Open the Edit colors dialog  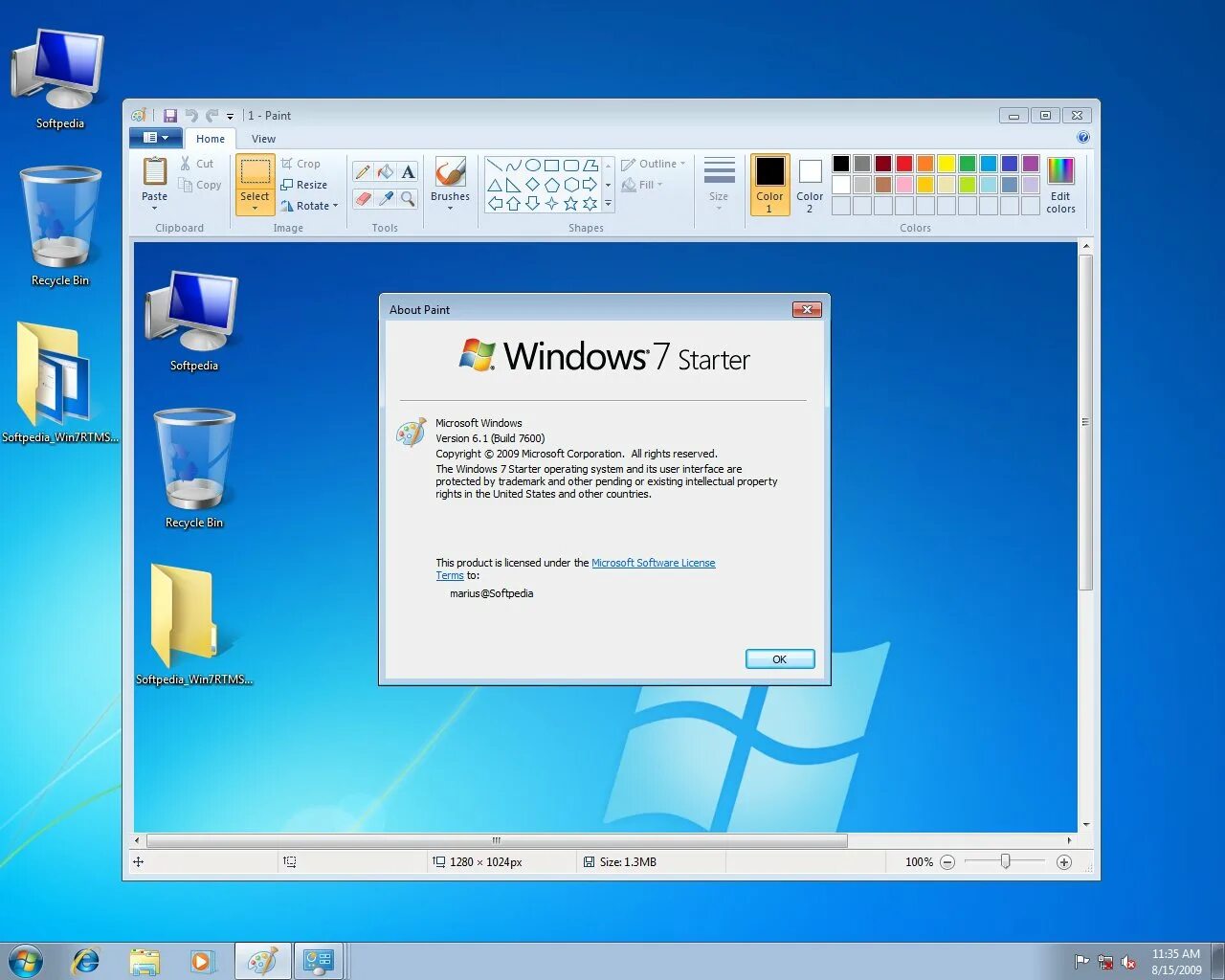pyautogui.click(x=1060, y=185)
